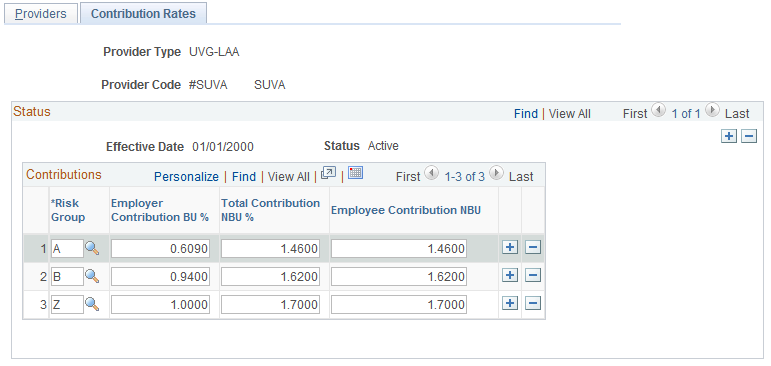Sort by Risk Group column header

pyautogui.click(x=68, y=210)
